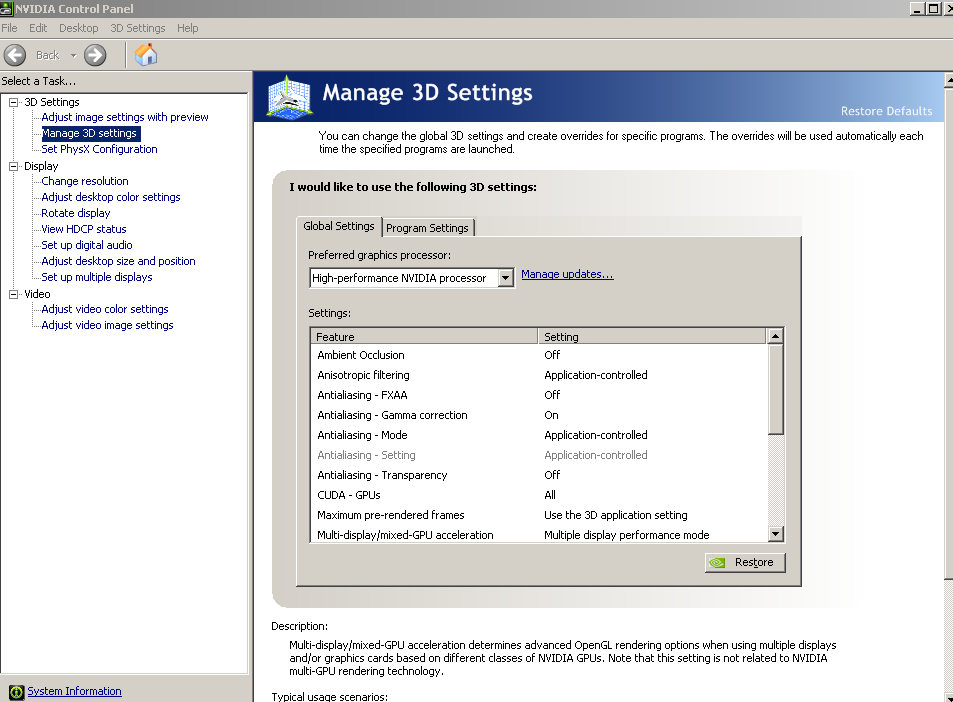
Task: Open Rotate display task
Action: click(x=75, y=213)
